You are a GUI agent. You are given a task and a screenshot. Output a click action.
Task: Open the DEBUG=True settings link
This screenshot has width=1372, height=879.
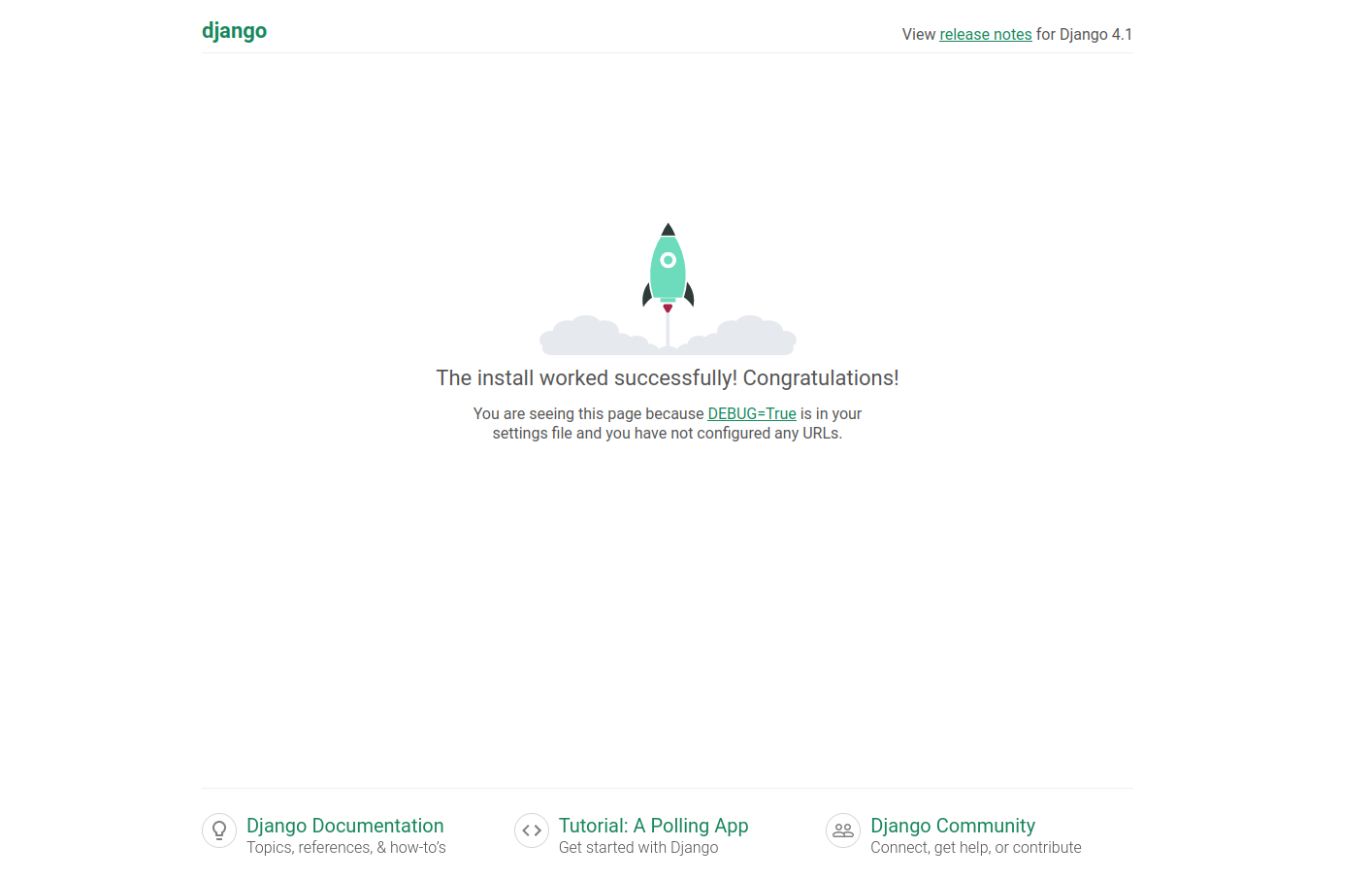pos(752,413)
